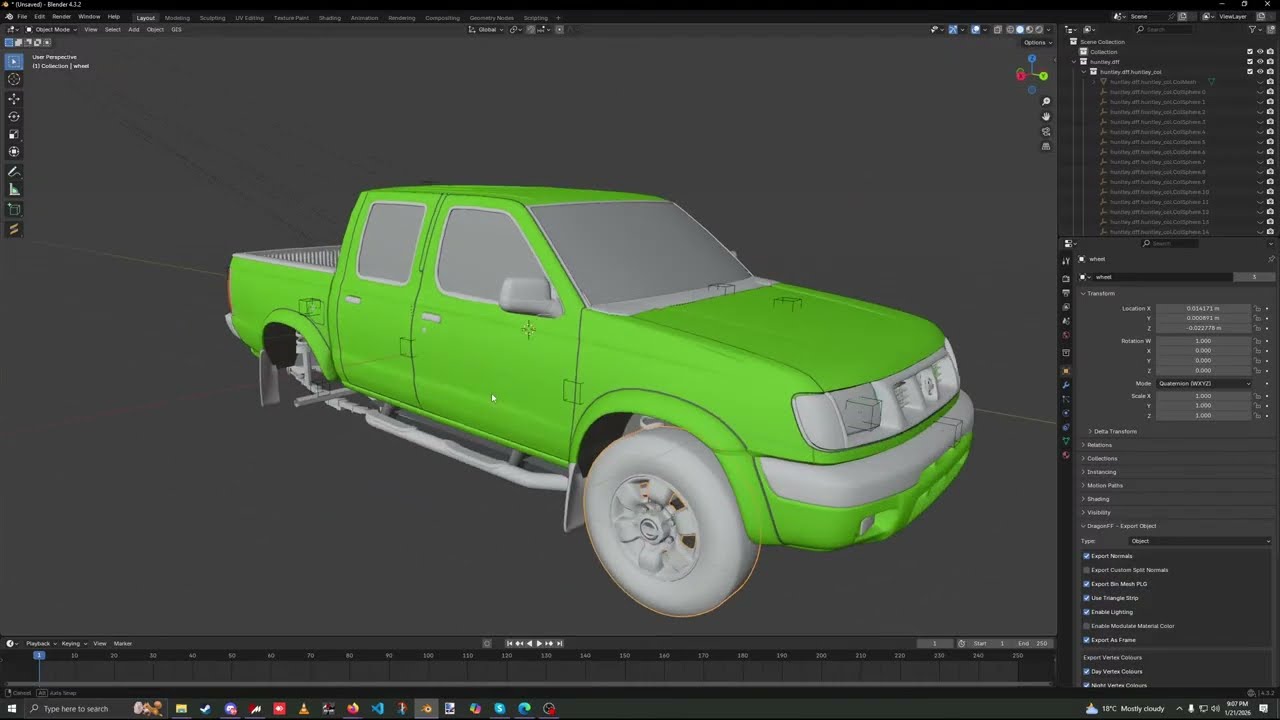Pick the combined Transform tool
Screen dimensions: 1280x720
[x=14, y=152]
